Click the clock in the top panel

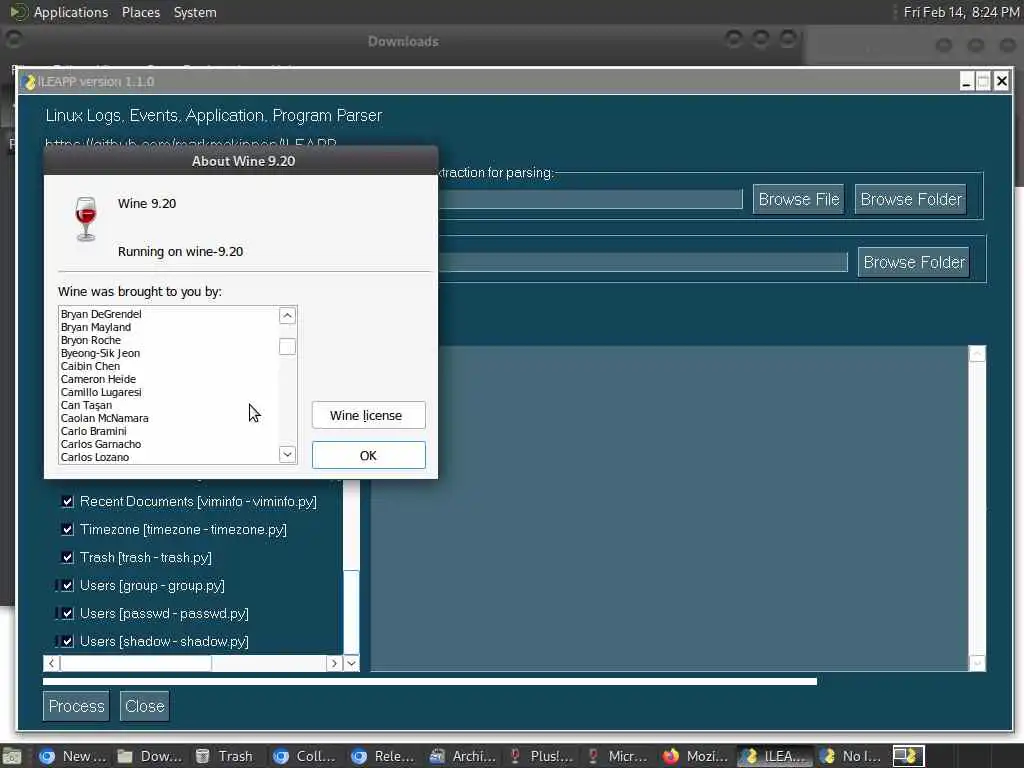(x=961, y=12)
